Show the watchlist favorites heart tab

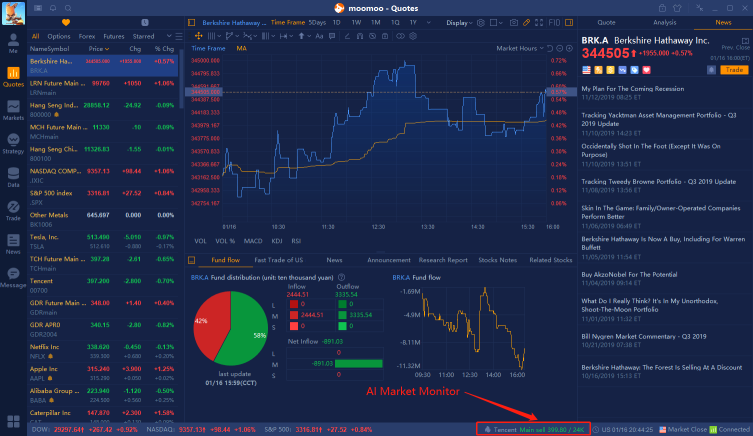pos(66,23)
